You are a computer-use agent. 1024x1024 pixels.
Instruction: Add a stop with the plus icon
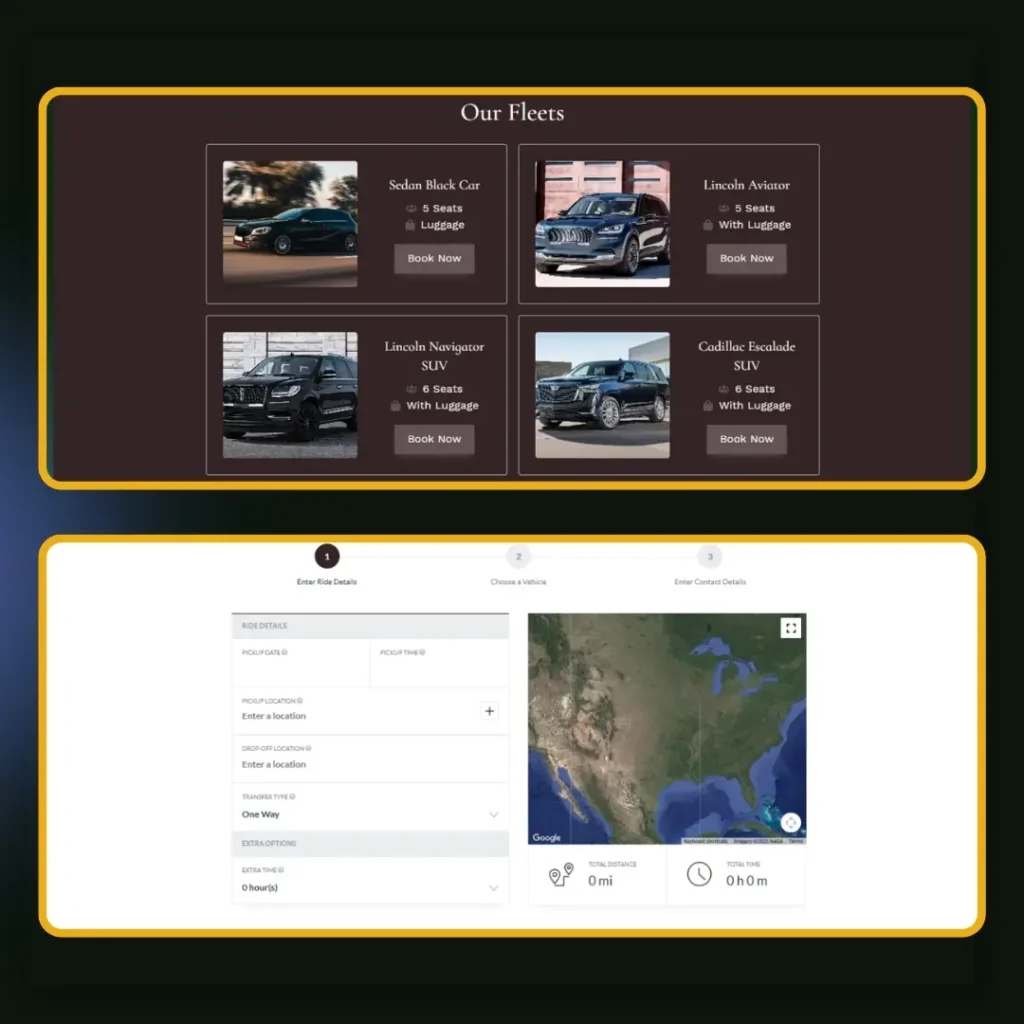click(489, 711)
